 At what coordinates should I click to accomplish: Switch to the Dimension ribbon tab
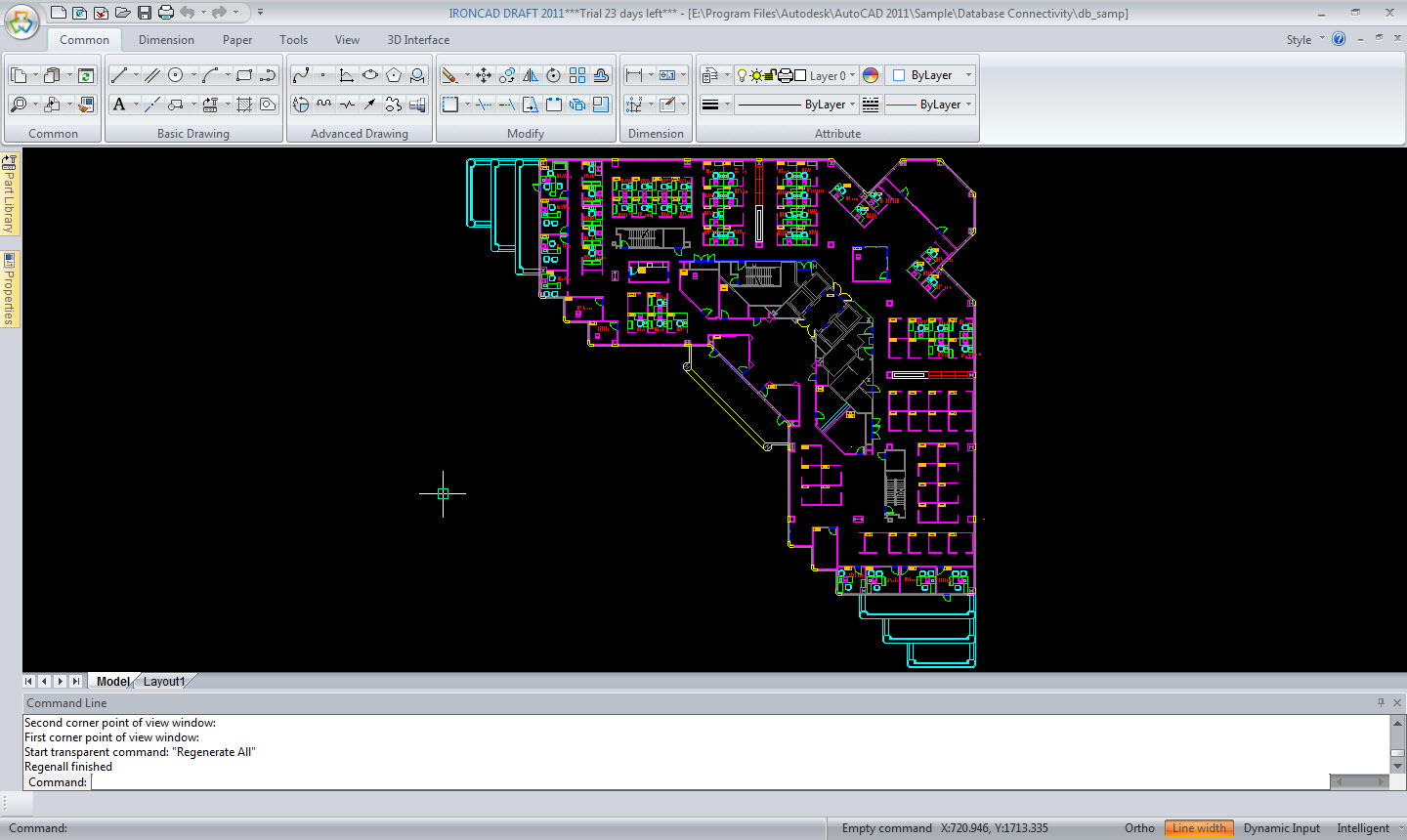coord(166,40)
